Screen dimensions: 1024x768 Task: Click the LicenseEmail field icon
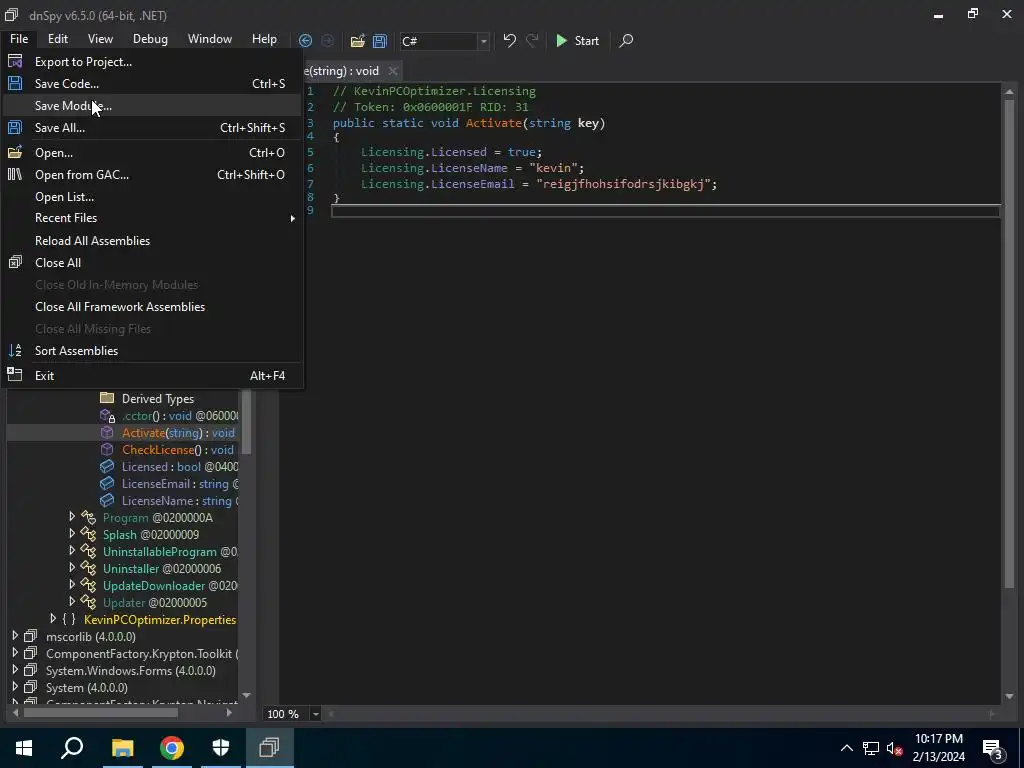click(107, 484)
